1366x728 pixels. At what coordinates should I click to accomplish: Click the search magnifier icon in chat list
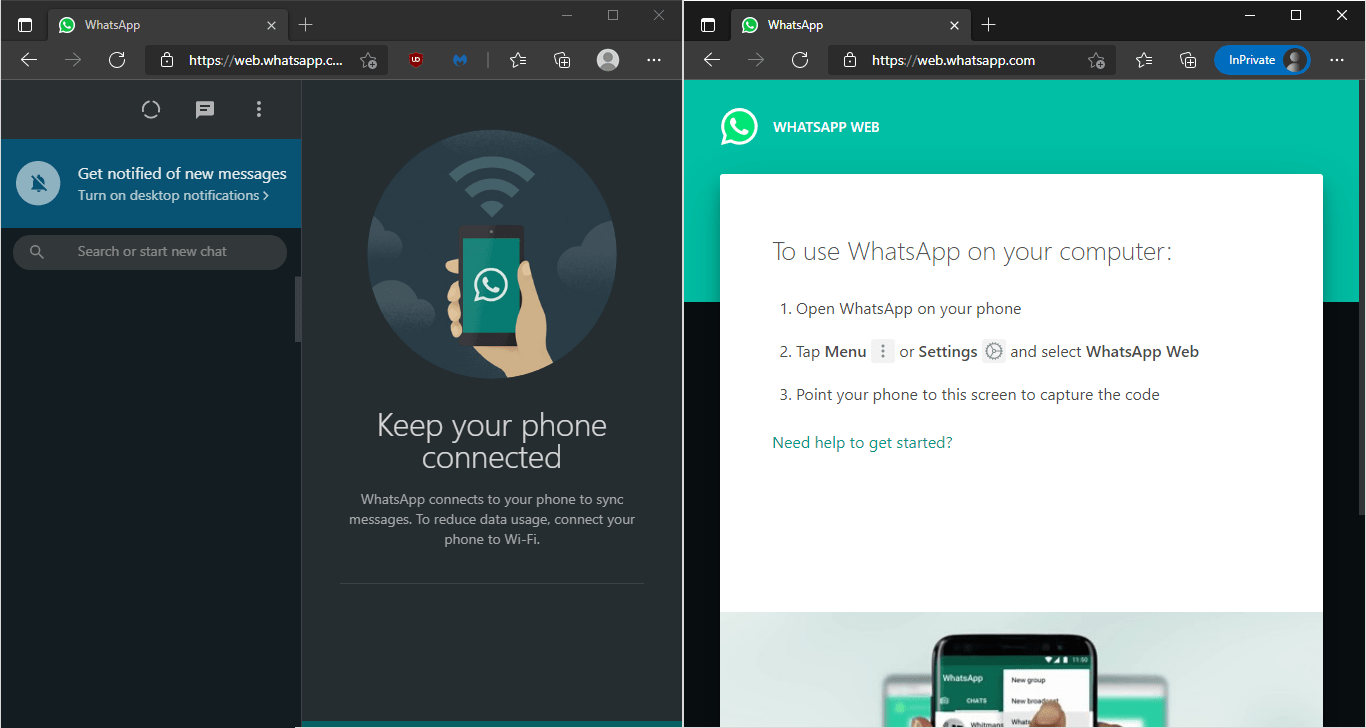pos(37,252)
